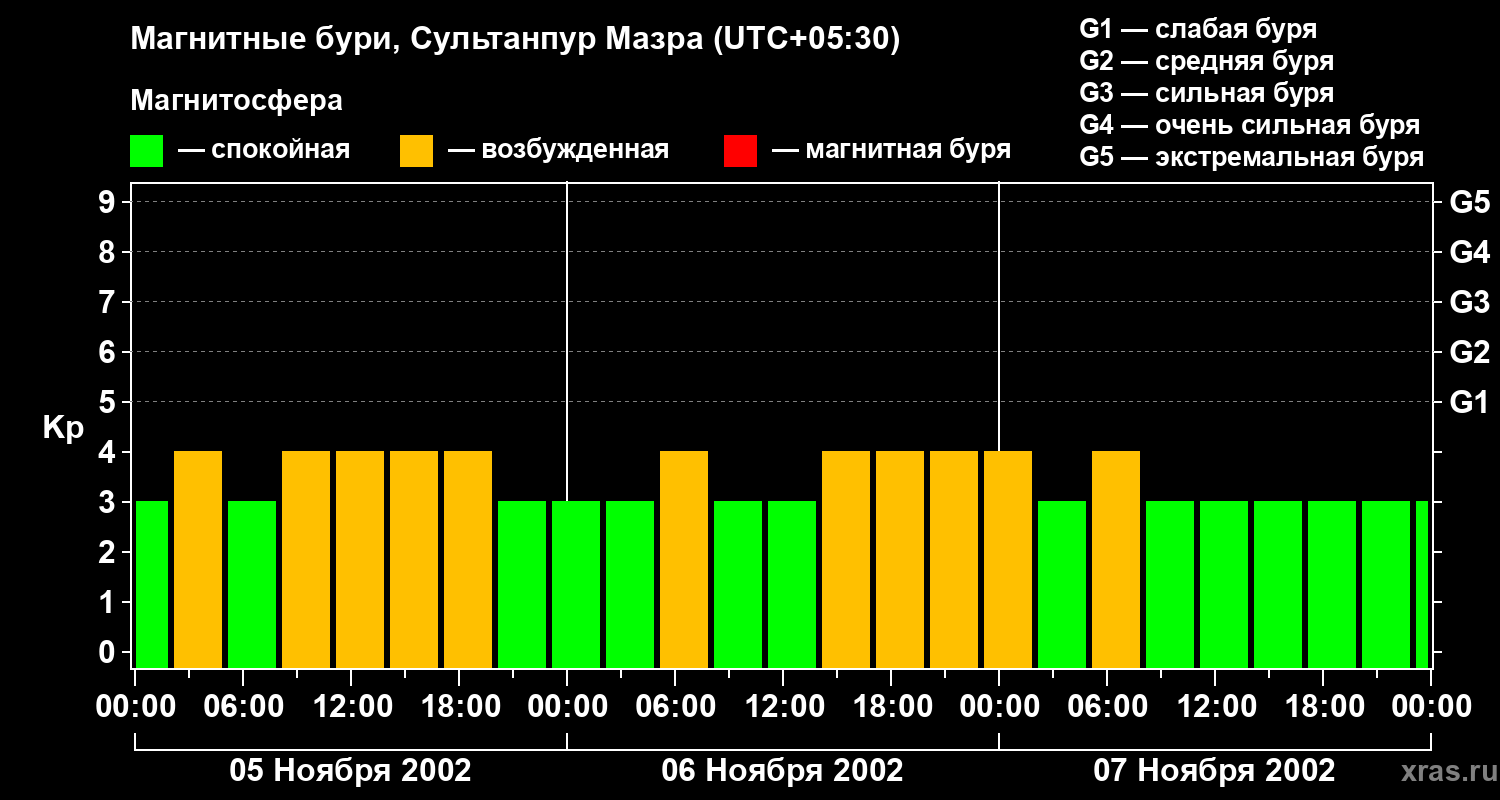Click the first narrow green bar at chart start
Viewport: 1500px width, 800px height.
pyautogui.click(x=152, y=584)
